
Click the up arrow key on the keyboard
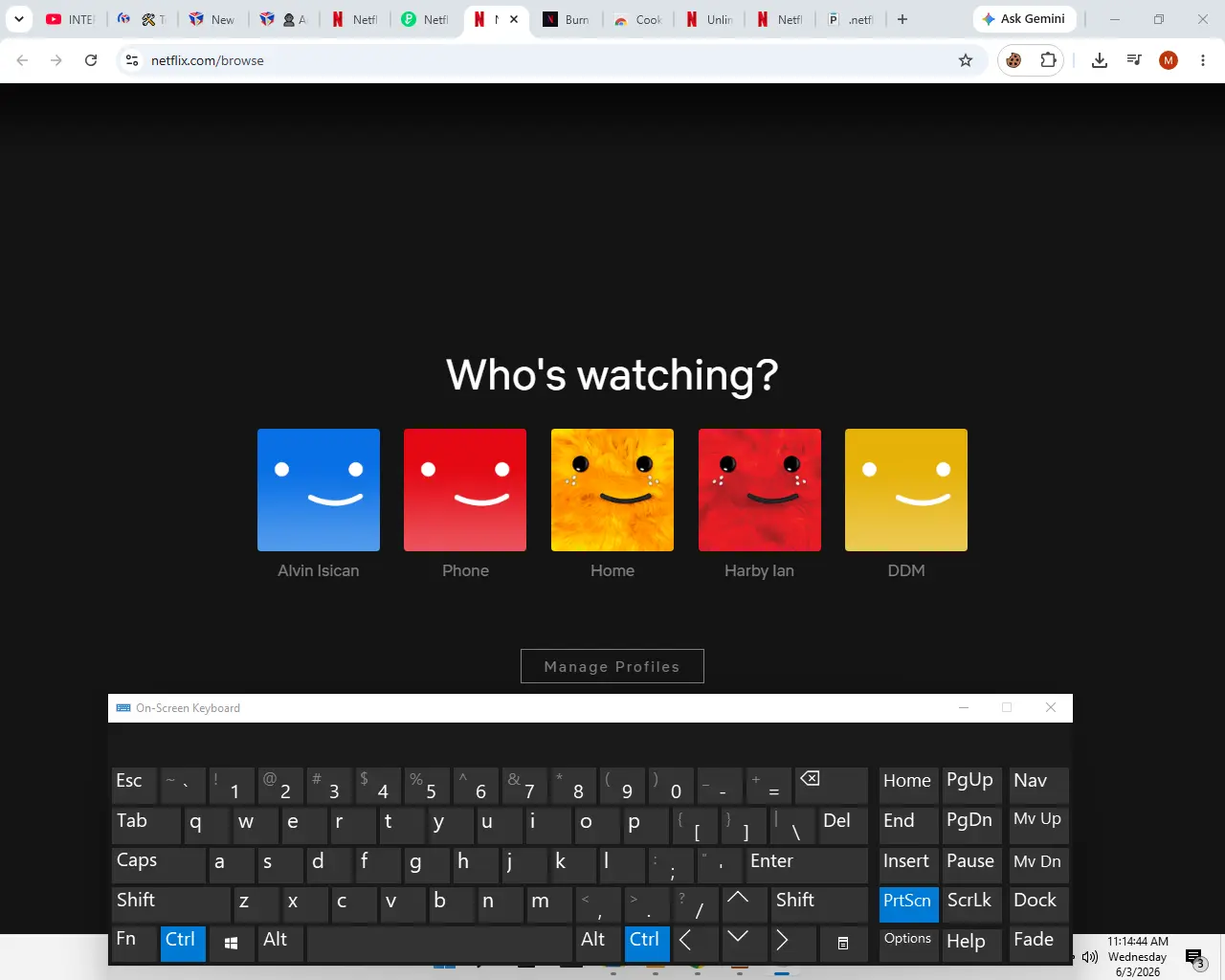(x=745, y=902)
